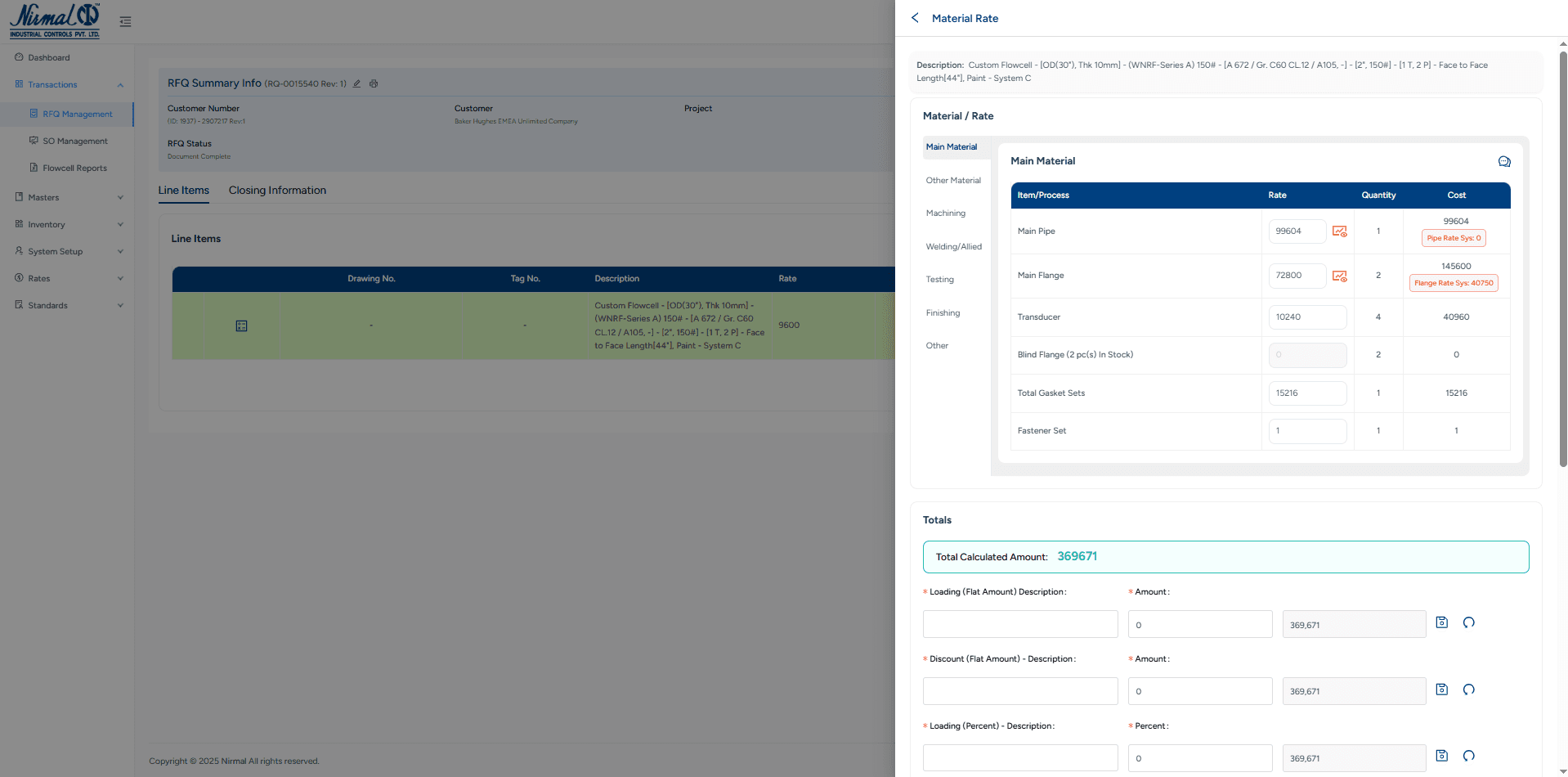Click the Total Gasket Sets rate input
1568x777 pixels.
pos(1307,393)
